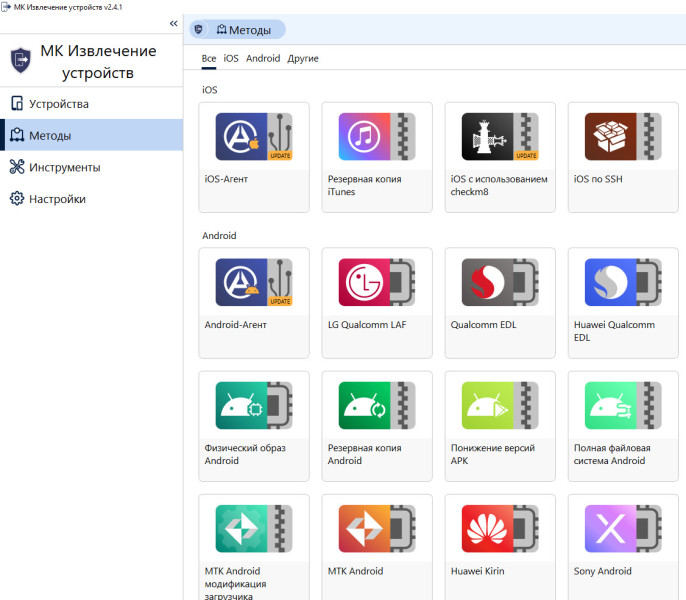Click the 'Понижение версий APK' label

[493, 454]
